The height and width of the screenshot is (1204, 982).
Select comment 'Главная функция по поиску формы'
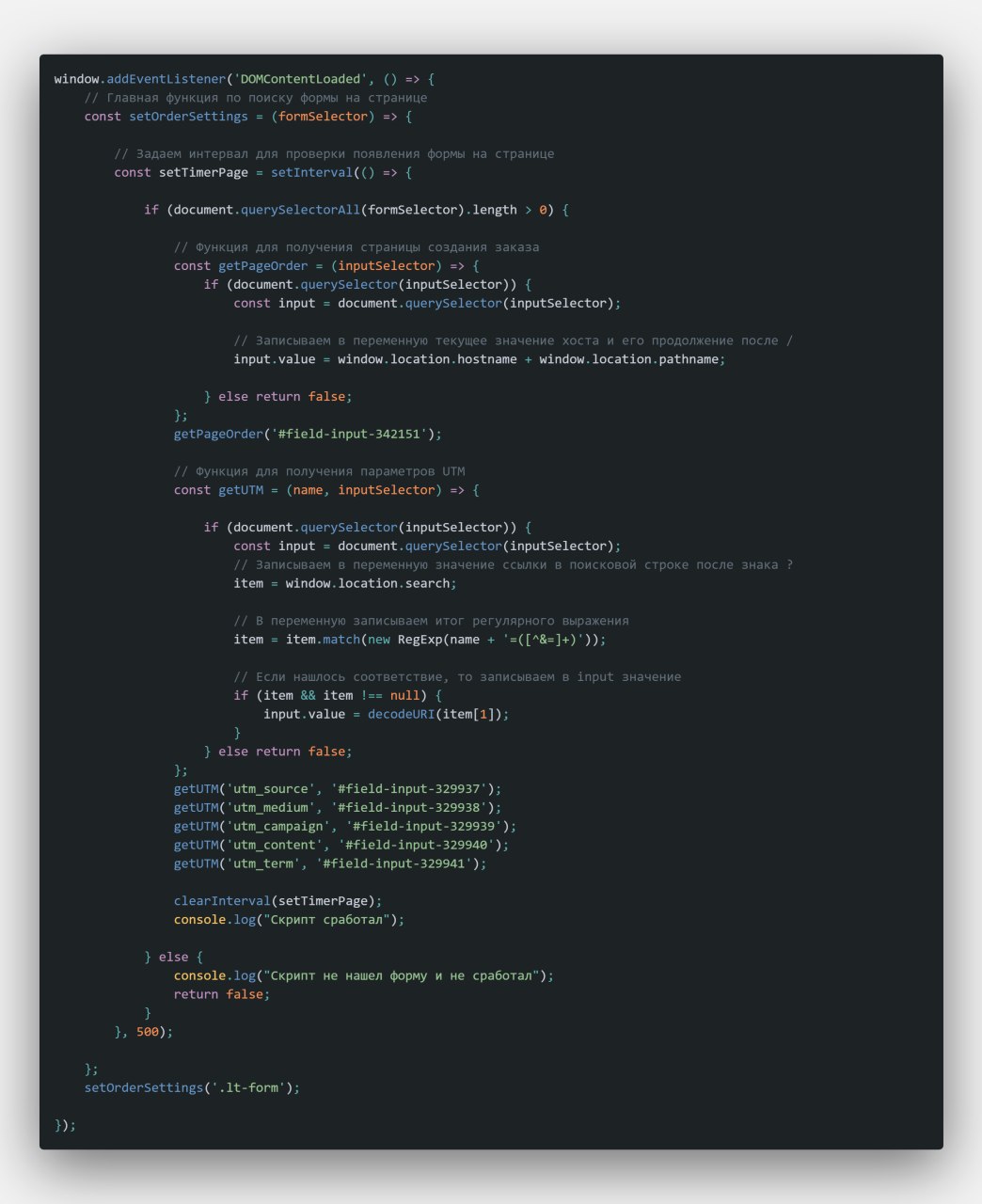256,98
